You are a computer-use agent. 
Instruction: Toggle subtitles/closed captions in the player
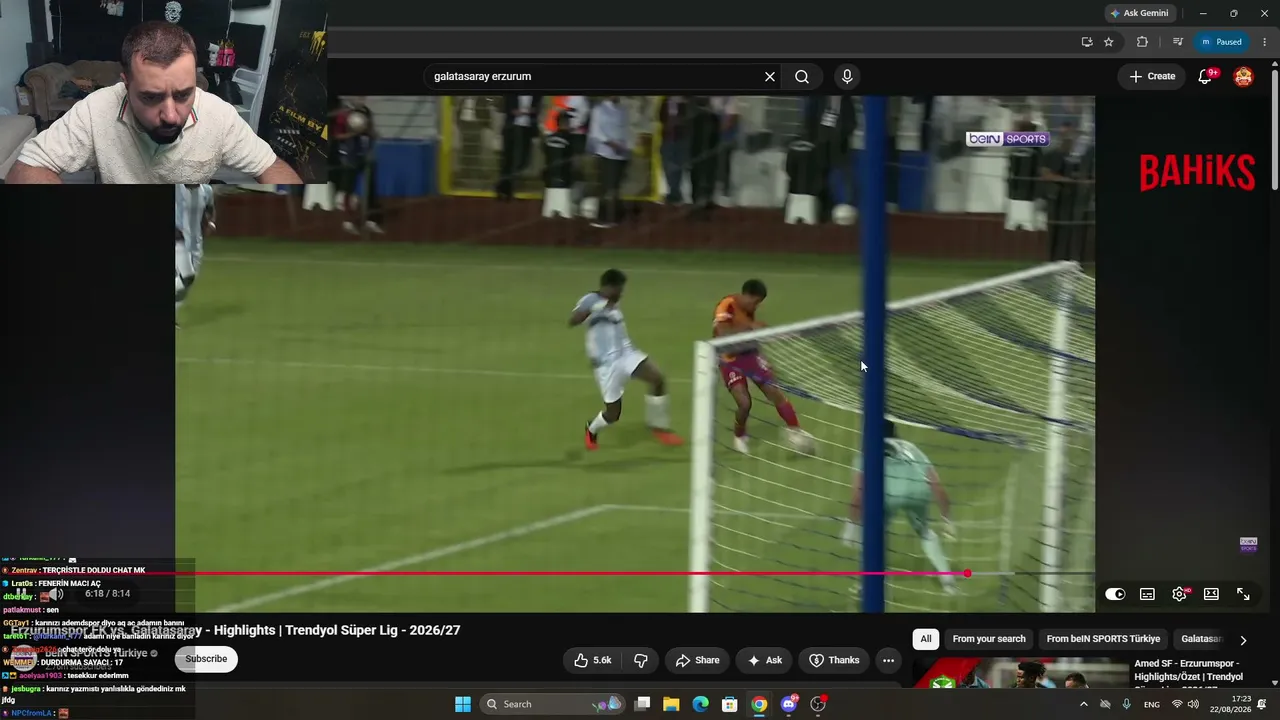1147,594
